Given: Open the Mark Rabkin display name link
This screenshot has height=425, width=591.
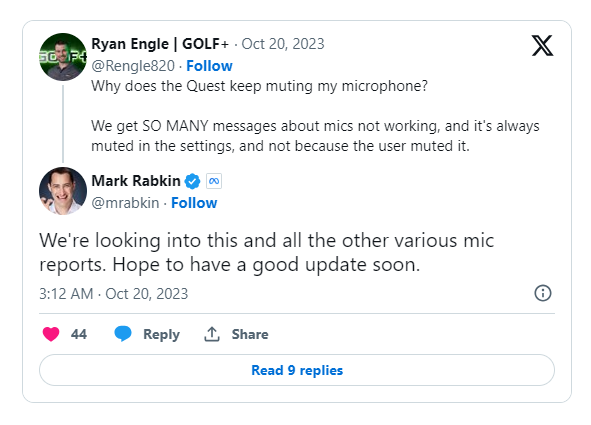Looking at the screenshot, I should (136, 181).
